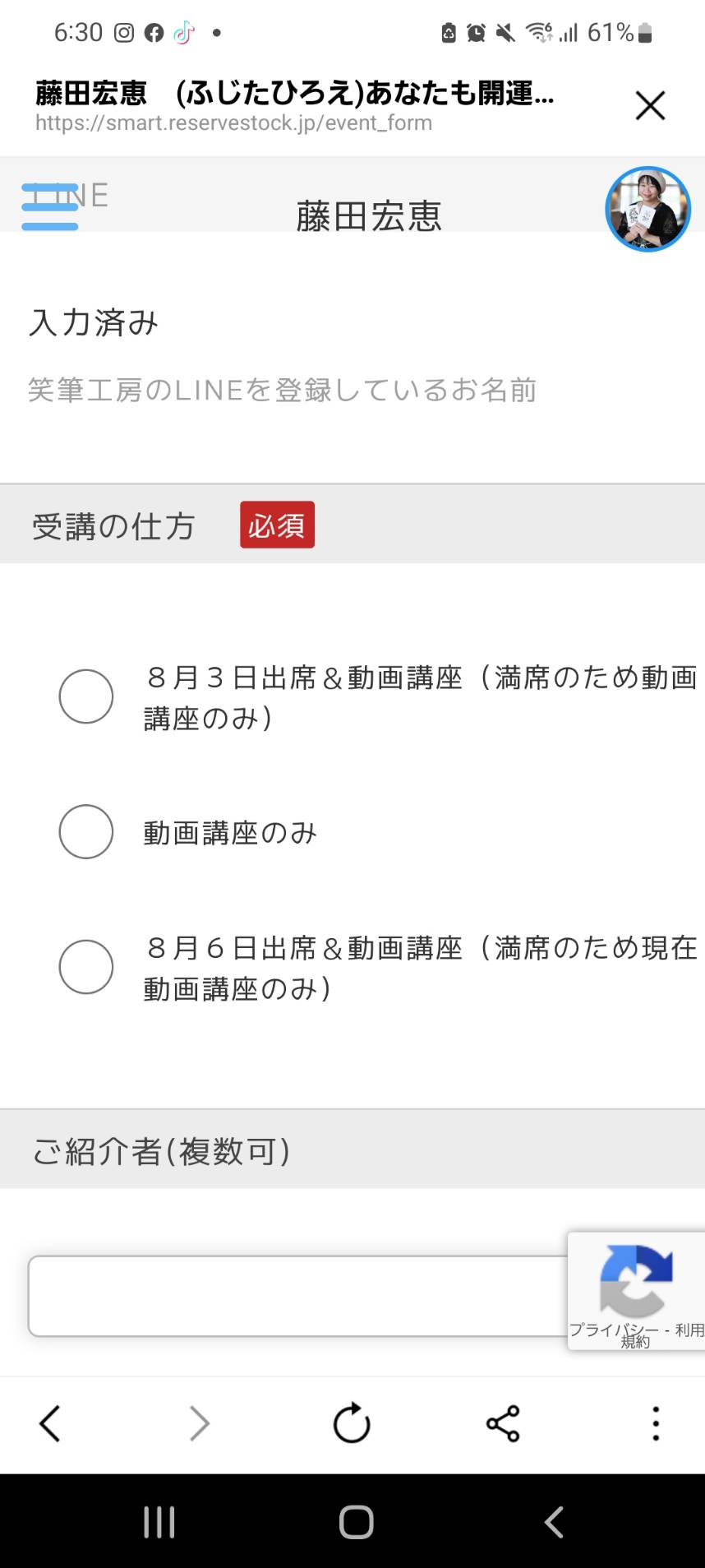Focus the ご紹介者 text input field
This screenshot has width=705, height=1568.
pos(299,1296)
